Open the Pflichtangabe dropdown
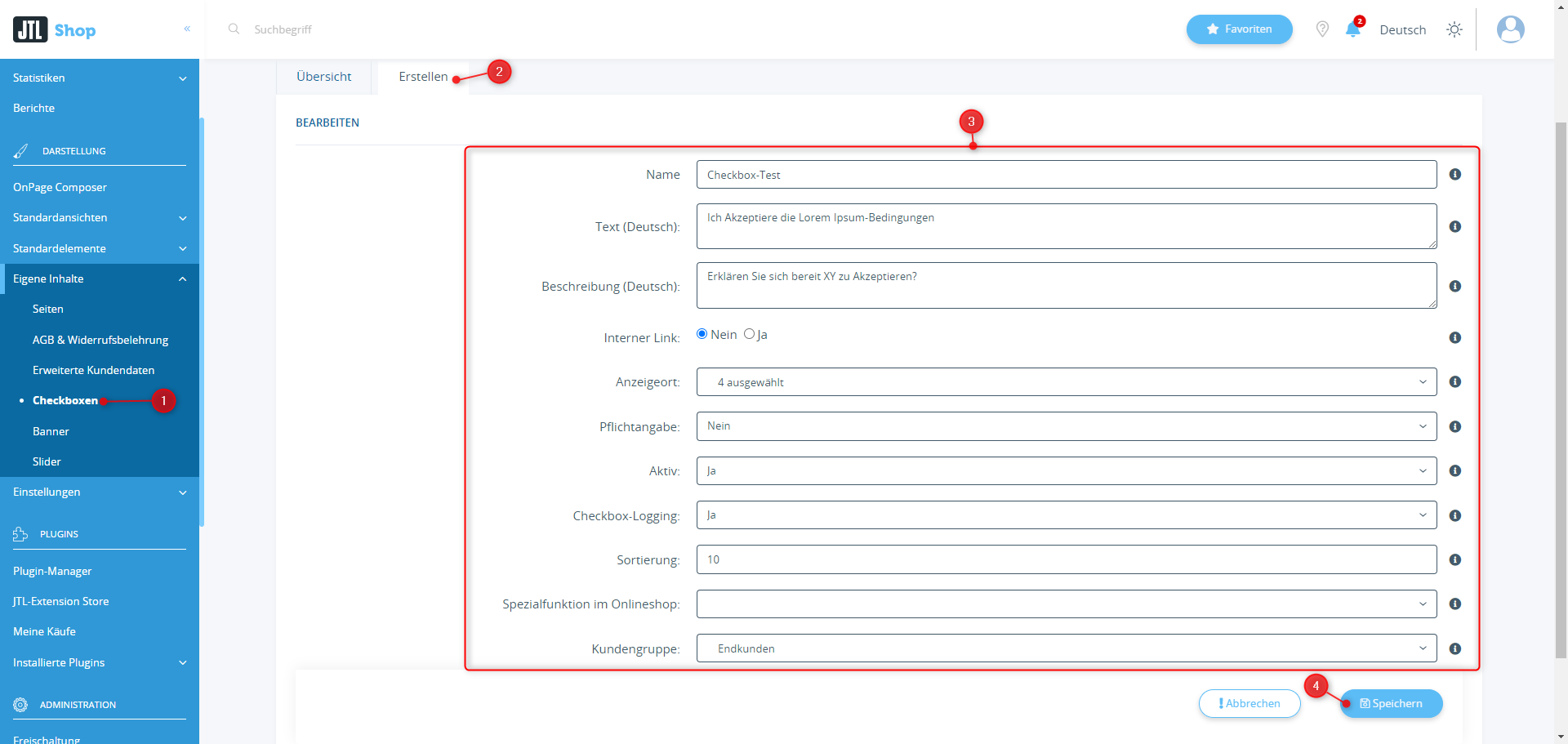This screenshot has height=744, width=1568. pos(1067,426)
